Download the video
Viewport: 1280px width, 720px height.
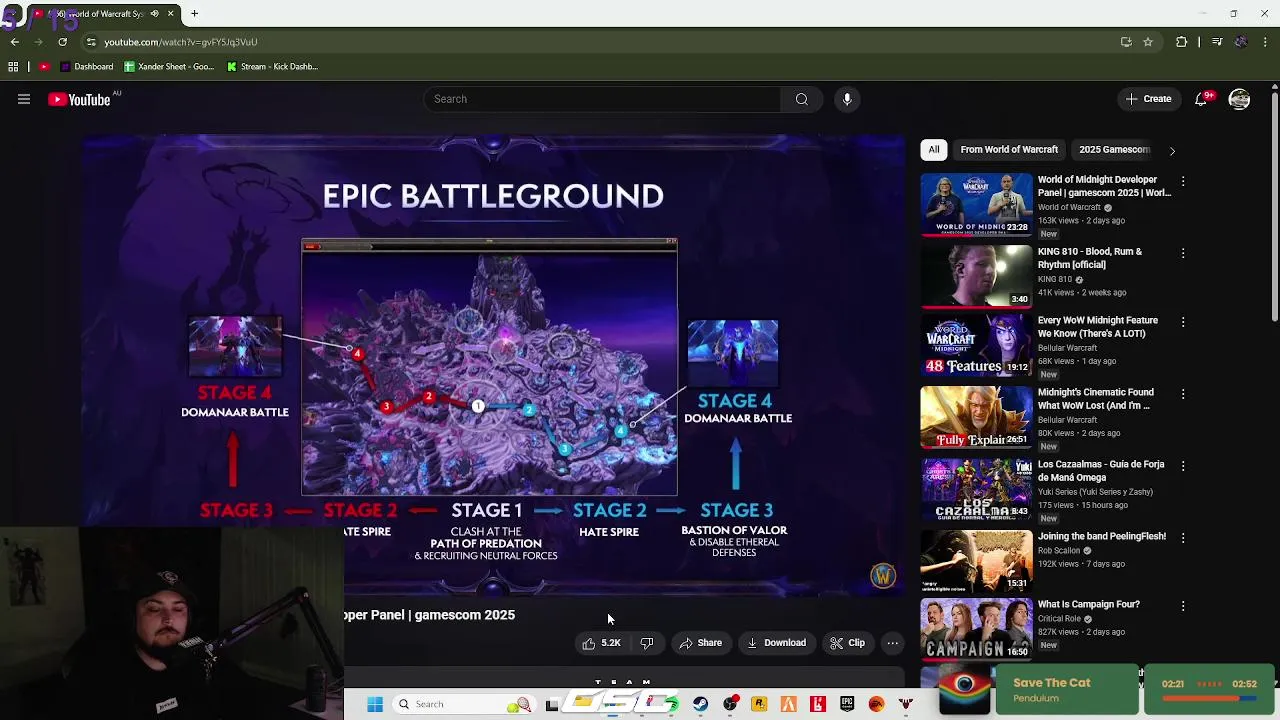[776, 643]
